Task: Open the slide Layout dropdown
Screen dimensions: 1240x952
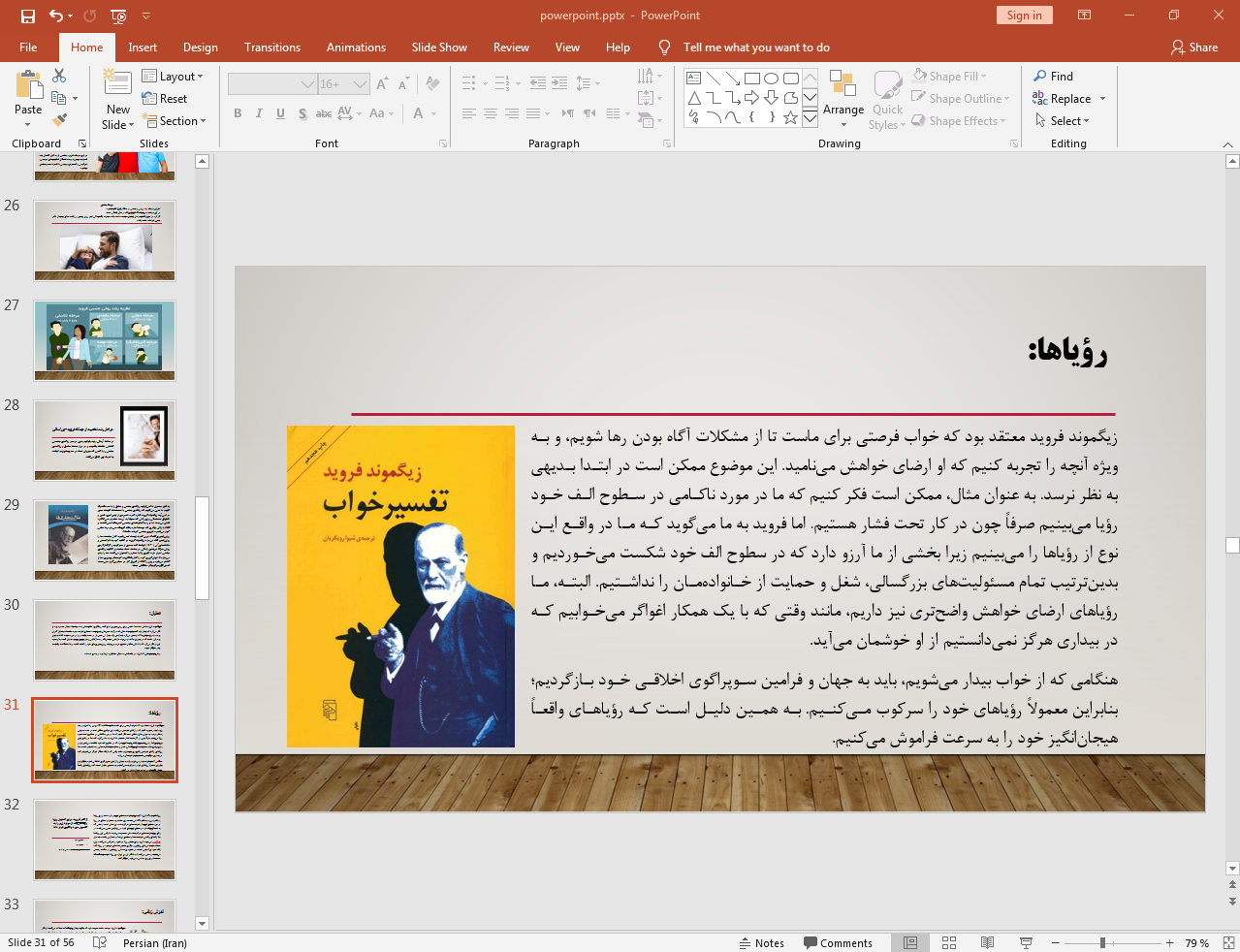Action: tap(173, 76)
